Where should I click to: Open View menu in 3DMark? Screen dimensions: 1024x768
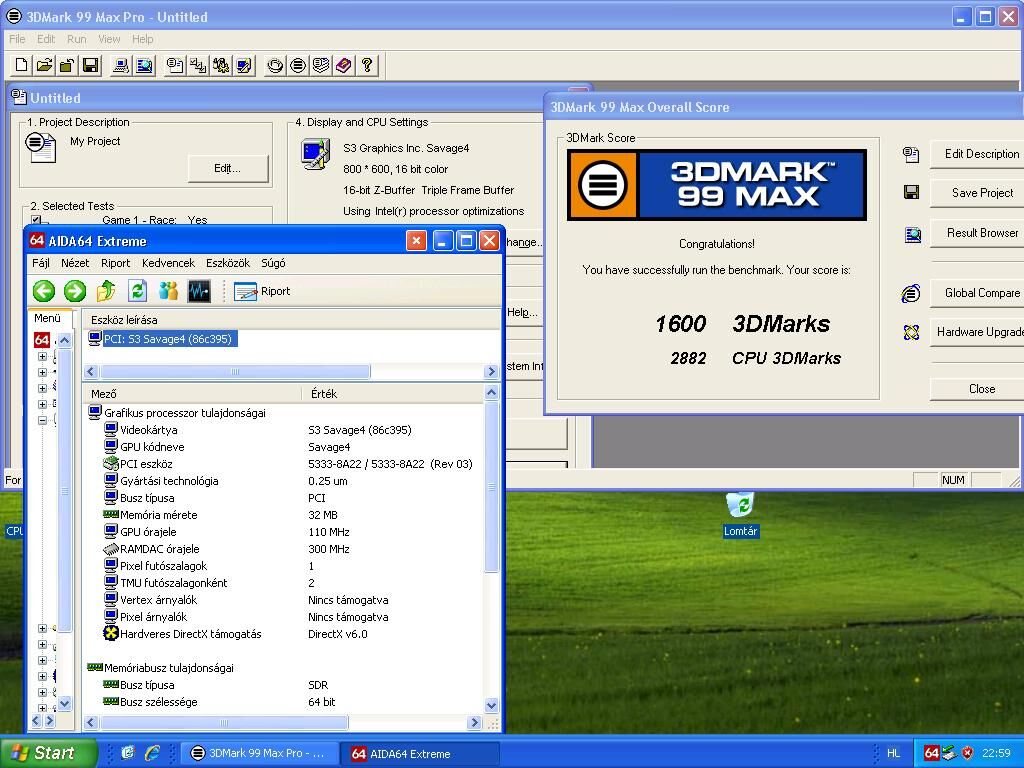tap(109, 39)
